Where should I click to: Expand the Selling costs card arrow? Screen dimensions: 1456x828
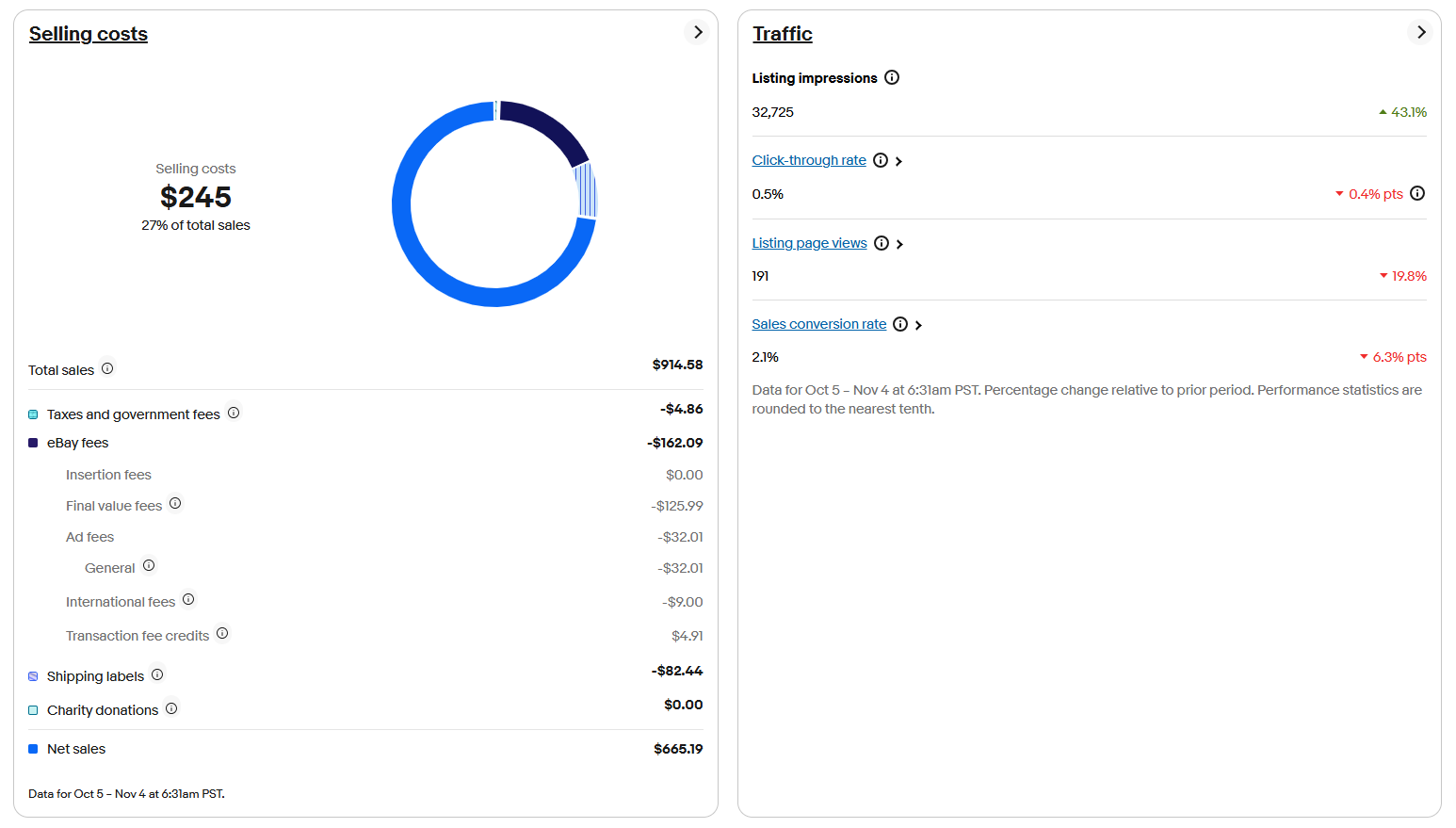(x=697, y=32)
